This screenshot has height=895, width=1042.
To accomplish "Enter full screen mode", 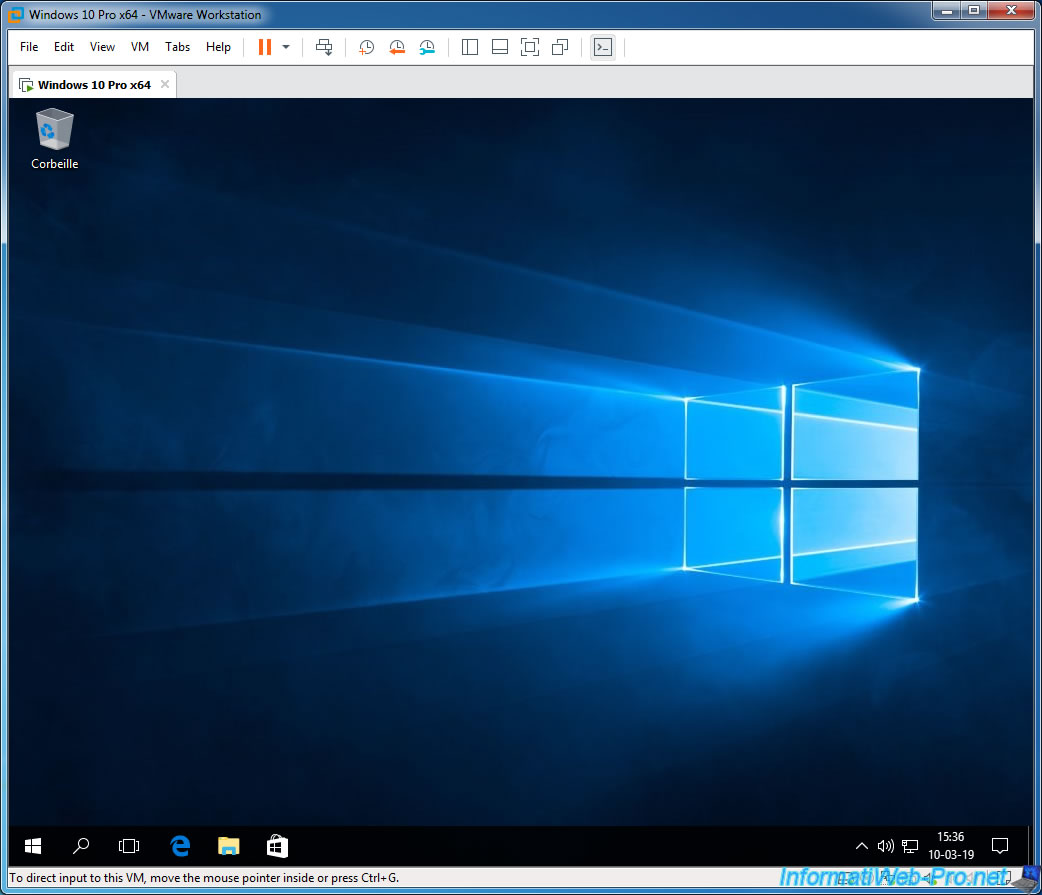I will tap(530, 47).
